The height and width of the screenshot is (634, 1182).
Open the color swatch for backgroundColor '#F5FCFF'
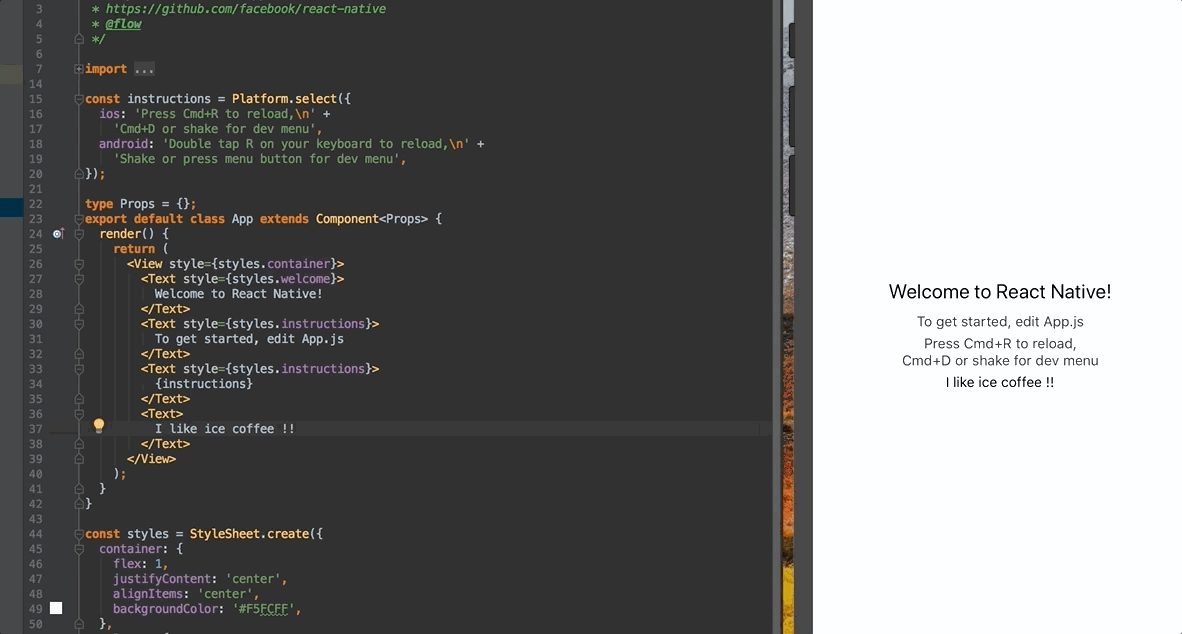coord(56,608)
